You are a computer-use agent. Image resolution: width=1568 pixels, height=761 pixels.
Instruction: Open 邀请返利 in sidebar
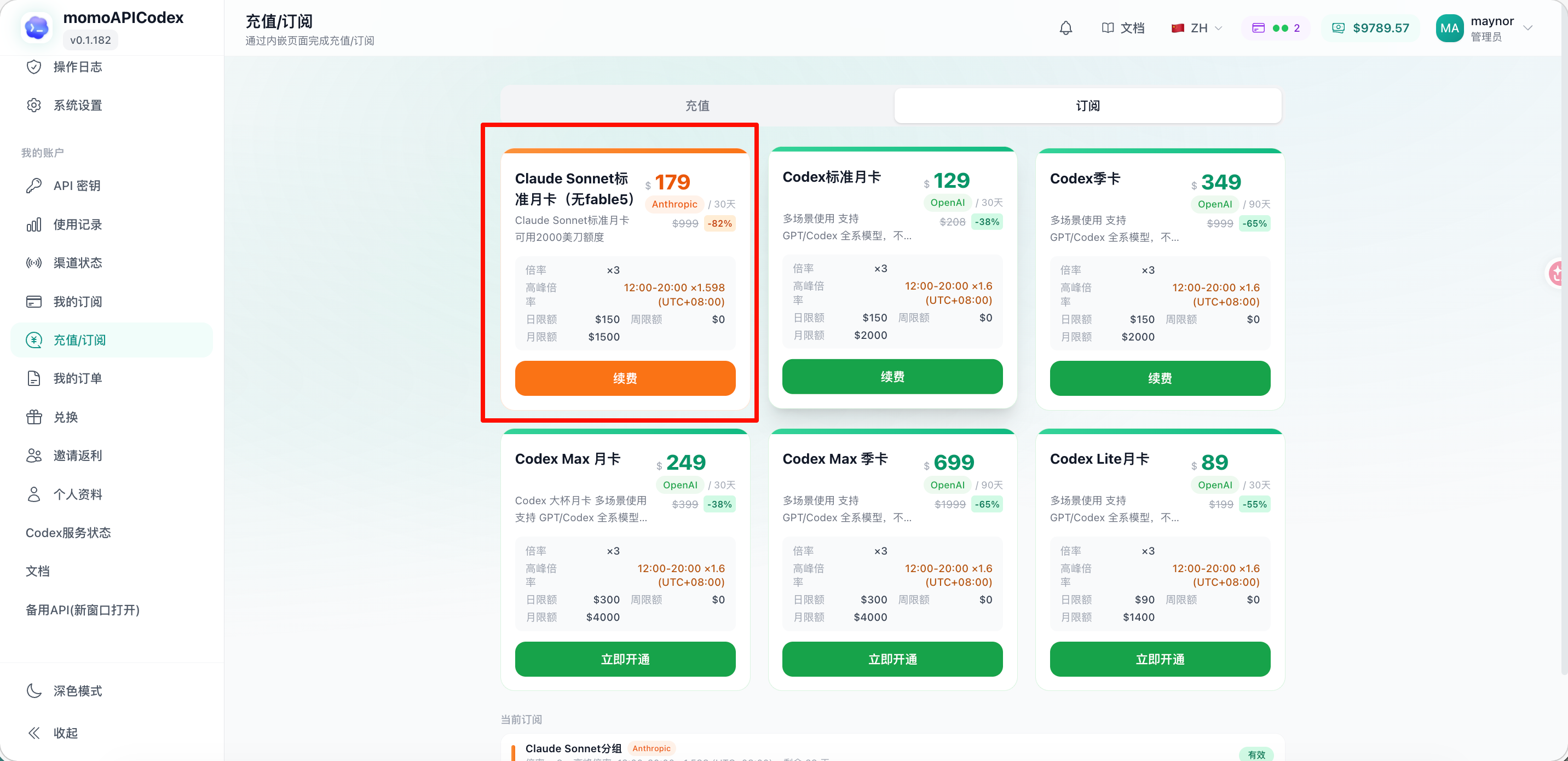(x=112, y=456)
